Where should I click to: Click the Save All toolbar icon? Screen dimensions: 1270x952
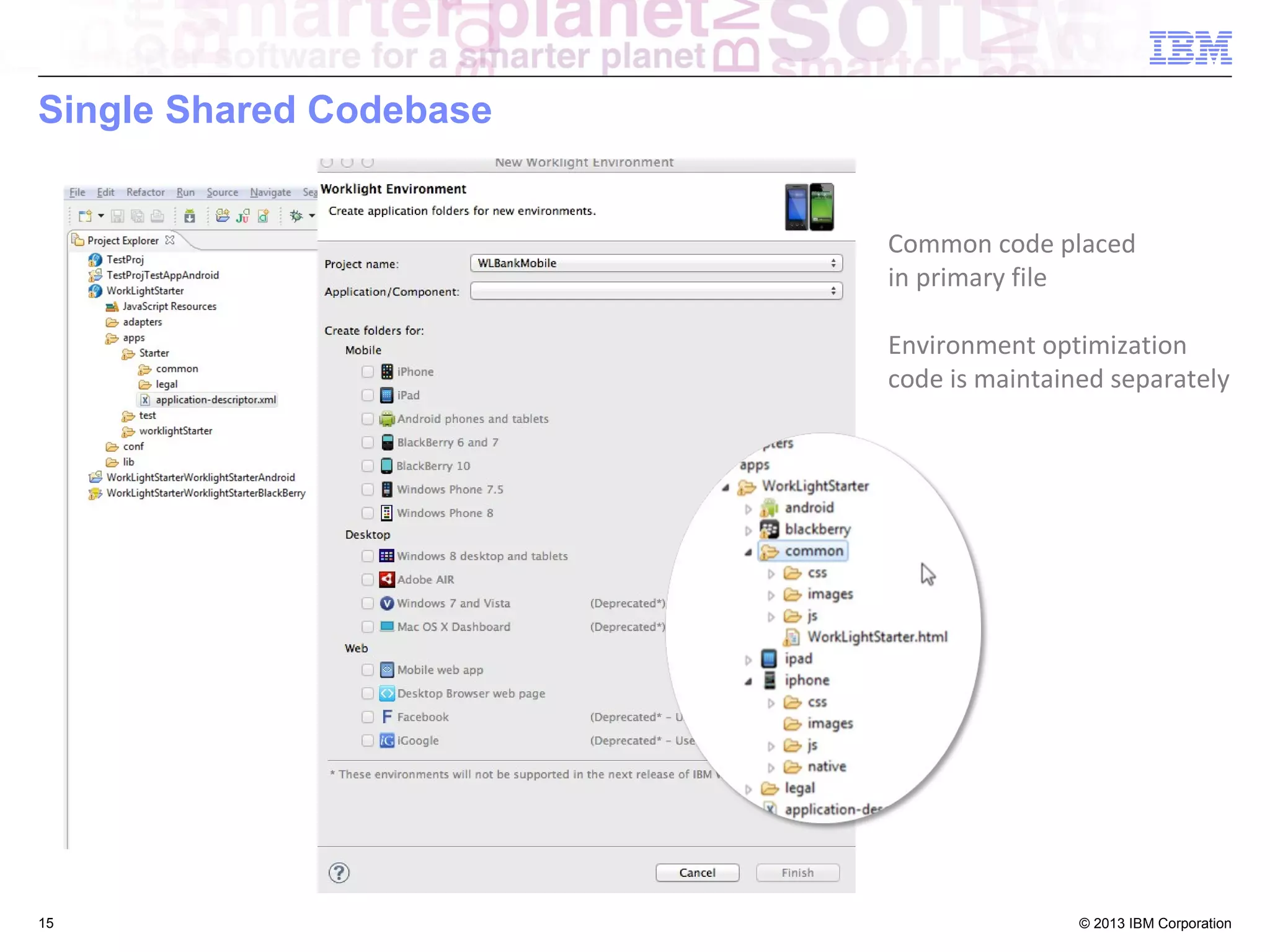[138, 216]
